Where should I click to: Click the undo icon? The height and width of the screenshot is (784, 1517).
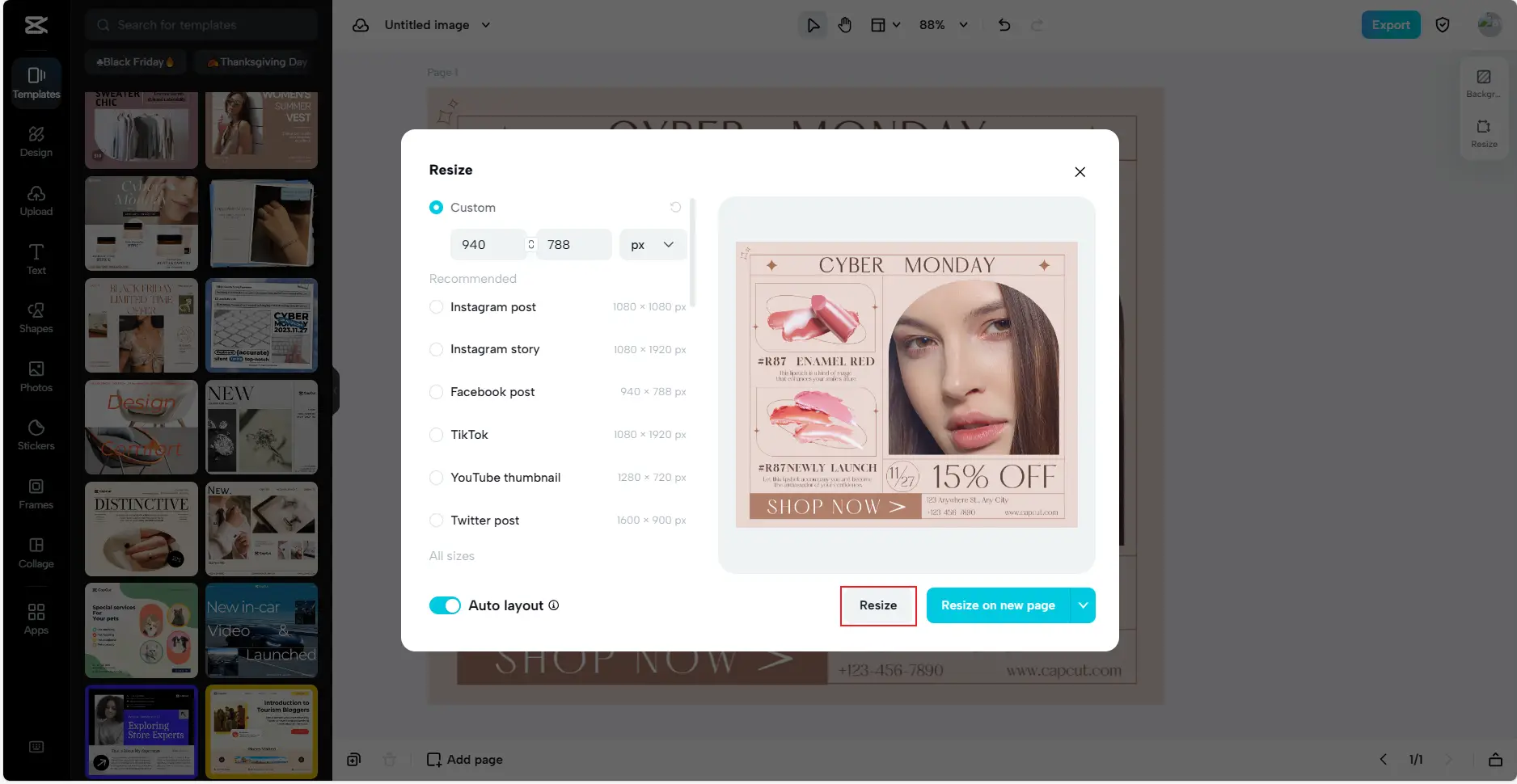tap(1004, 25)
